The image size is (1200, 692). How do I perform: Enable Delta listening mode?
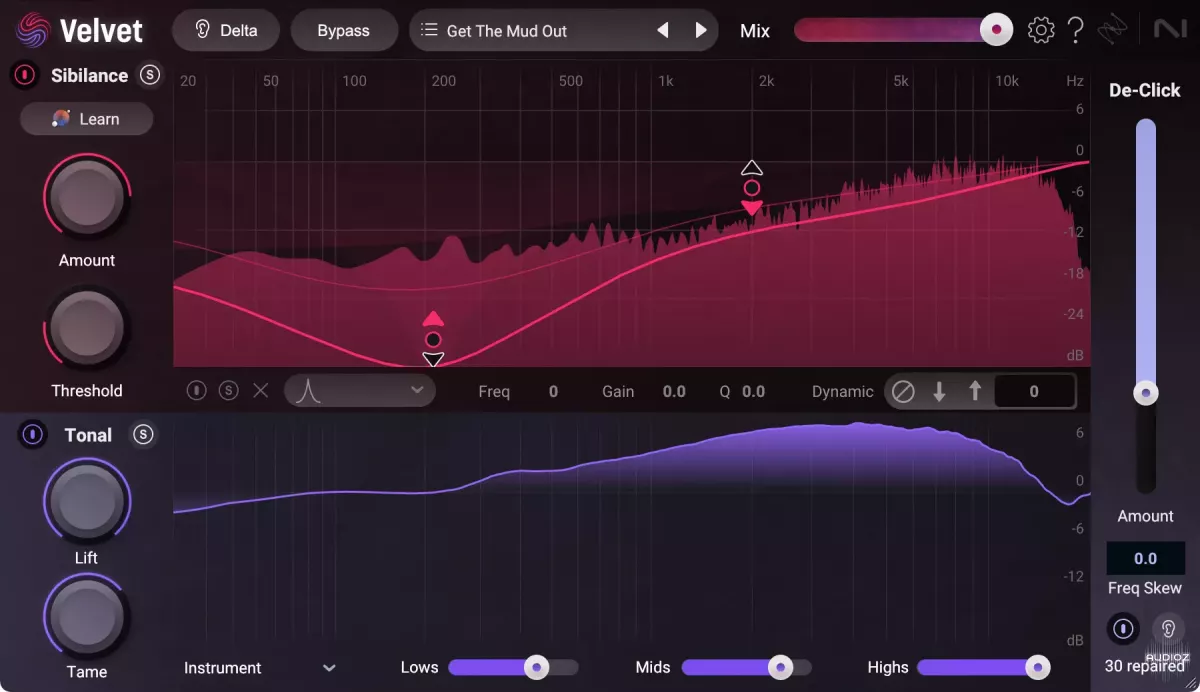[x=226, y=30]
